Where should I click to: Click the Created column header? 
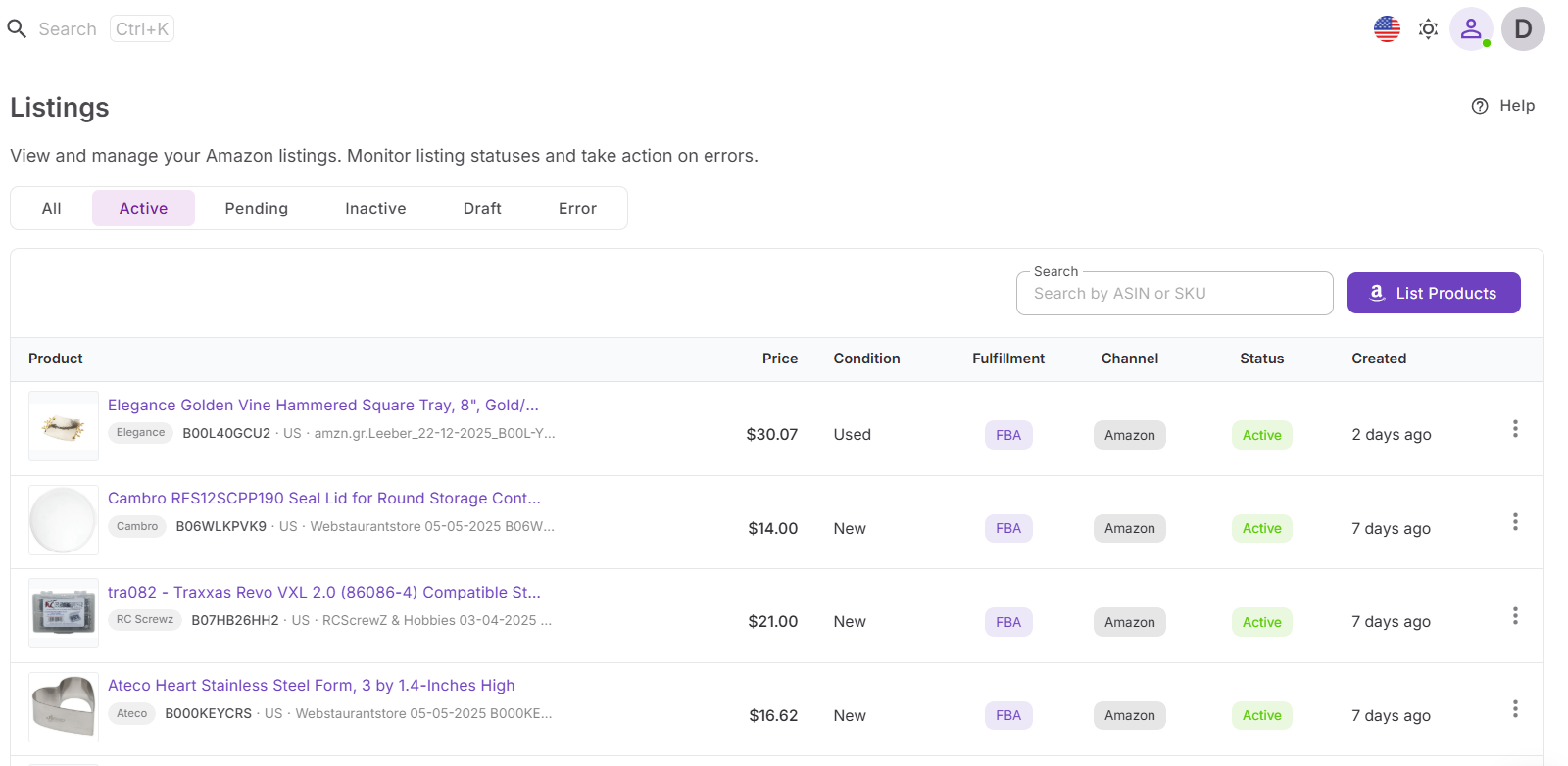pos(1379,359)
